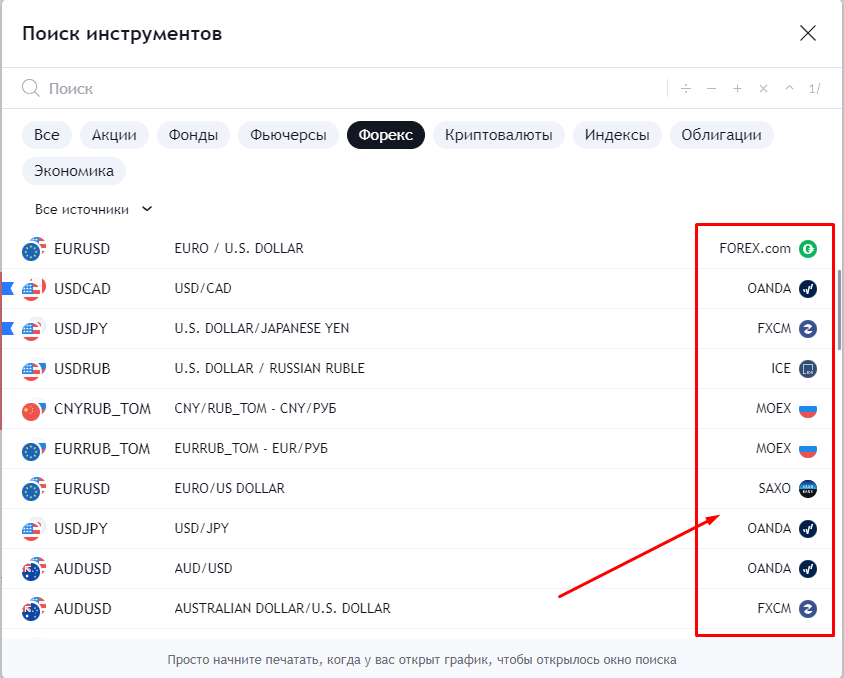Image resolution: width=844 pixels, height=678 pixels.
Task: Click the MOEX flag in EURRUB_TOM row
Action: point(807,448)
